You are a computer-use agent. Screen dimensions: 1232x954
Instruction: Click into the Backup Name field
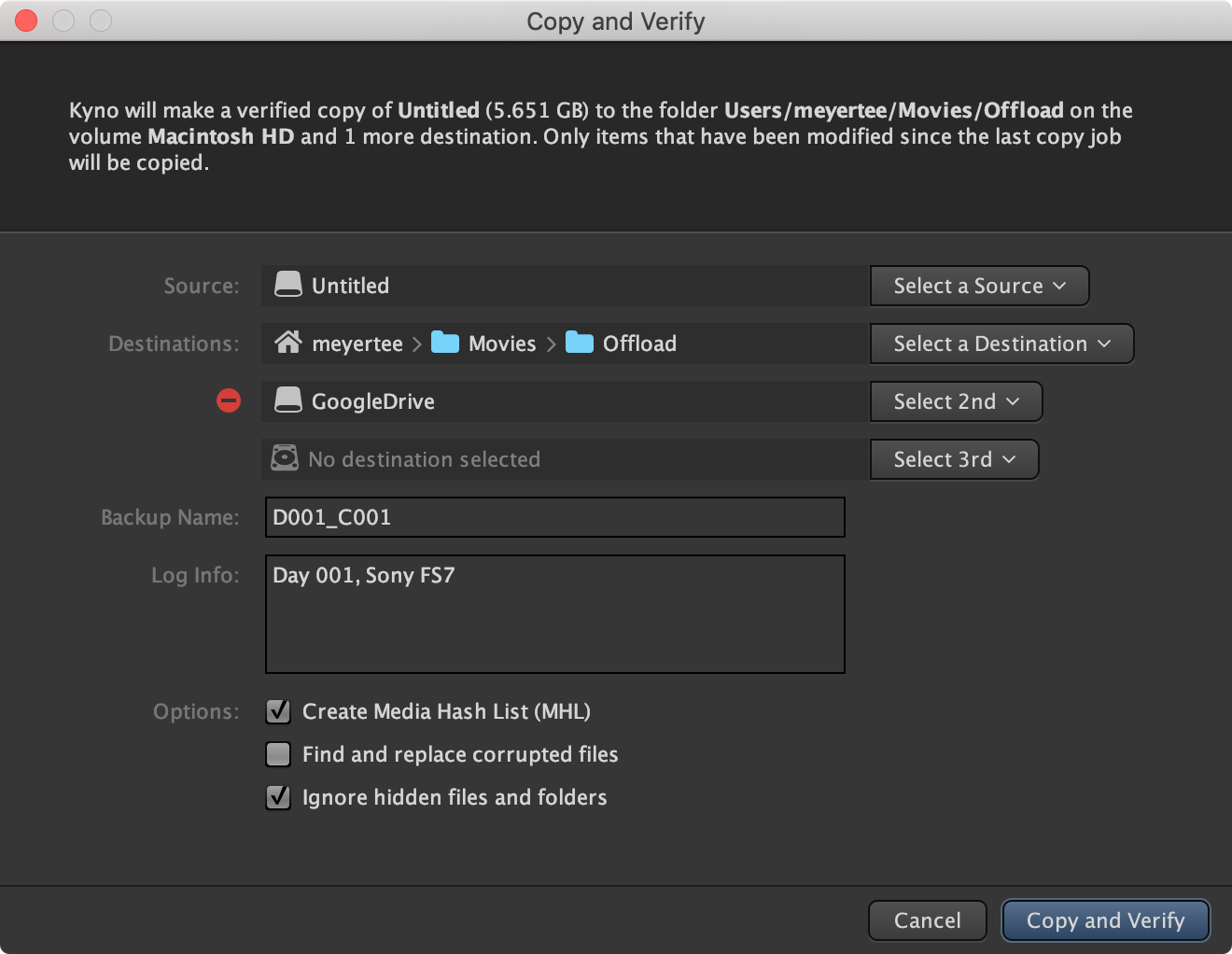point(555,517)
